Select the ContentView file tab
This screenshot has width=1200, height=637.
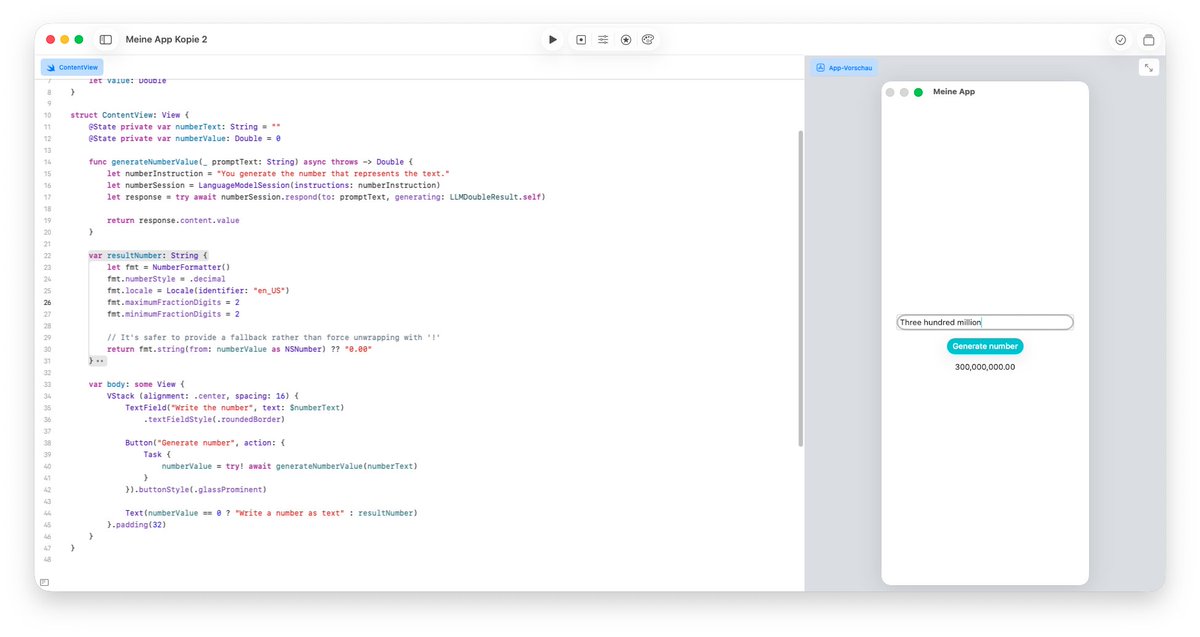[72, 67]
